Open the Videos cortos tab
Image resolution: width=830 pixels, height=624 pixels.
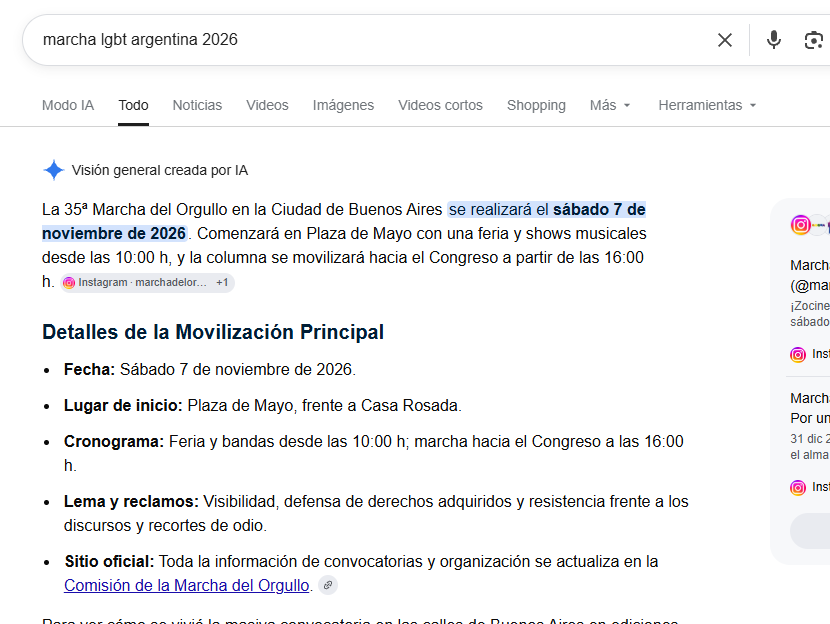(x=440, y=105)
